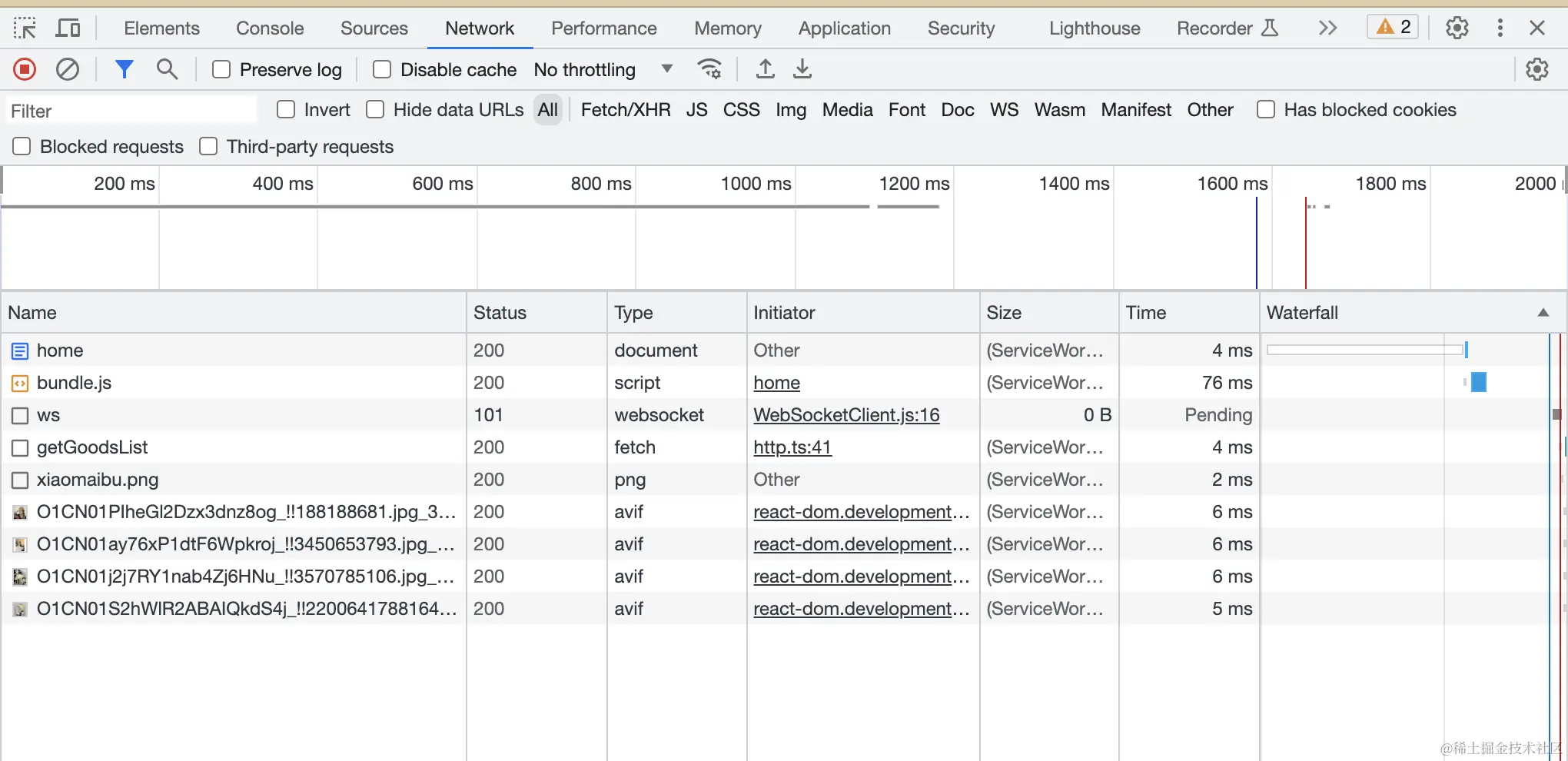Screen dimensions: 1568x761
Task: Stop recording network log
Action: pyautogui.click(x=25, y=70)
